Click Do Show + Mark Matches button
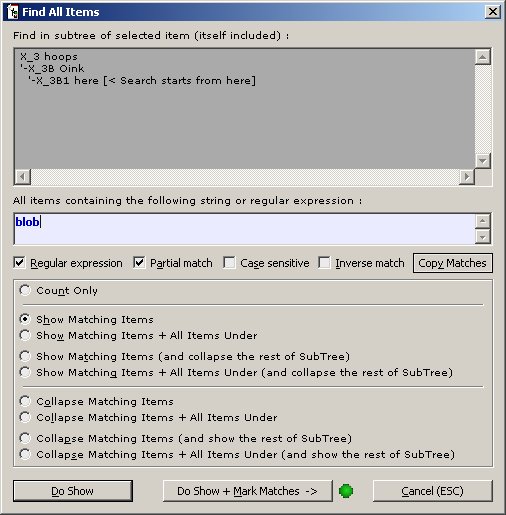Screen dimensions: 506x515 [x=248, y=491]
